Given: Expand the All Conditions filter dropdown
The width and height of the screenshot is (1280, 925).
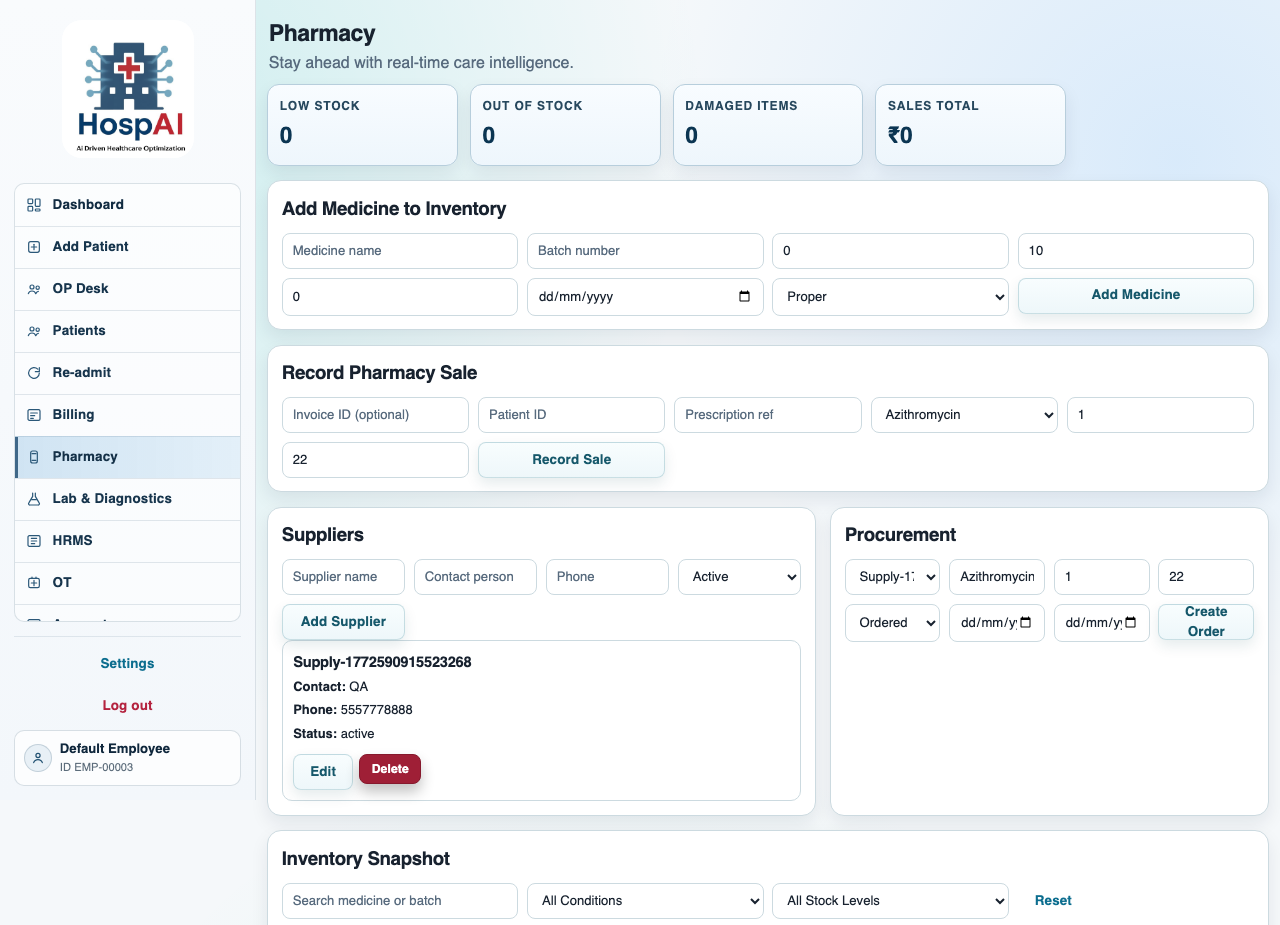Looking at the screenshot, I should click(645, 900).
